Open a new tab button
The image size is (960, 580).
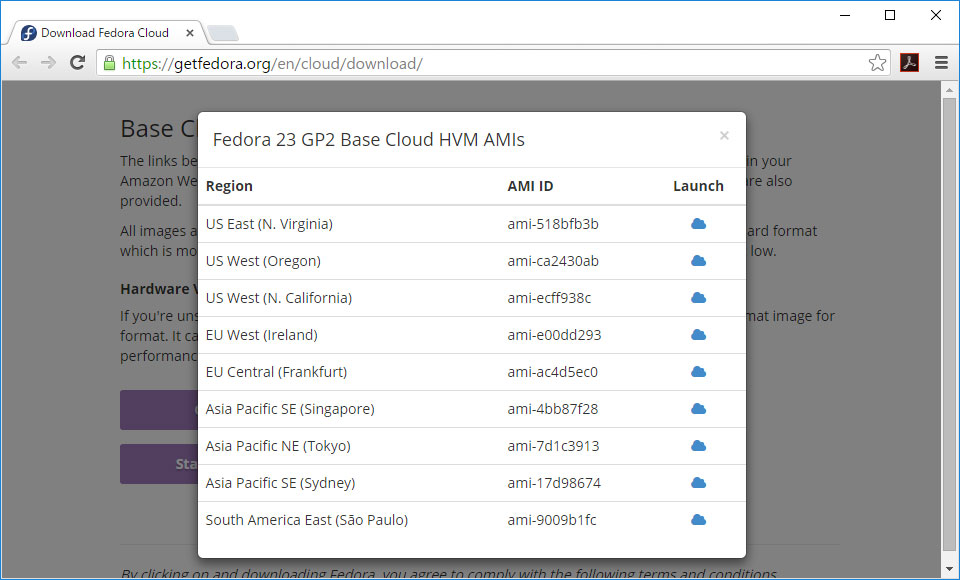[223, 33]
